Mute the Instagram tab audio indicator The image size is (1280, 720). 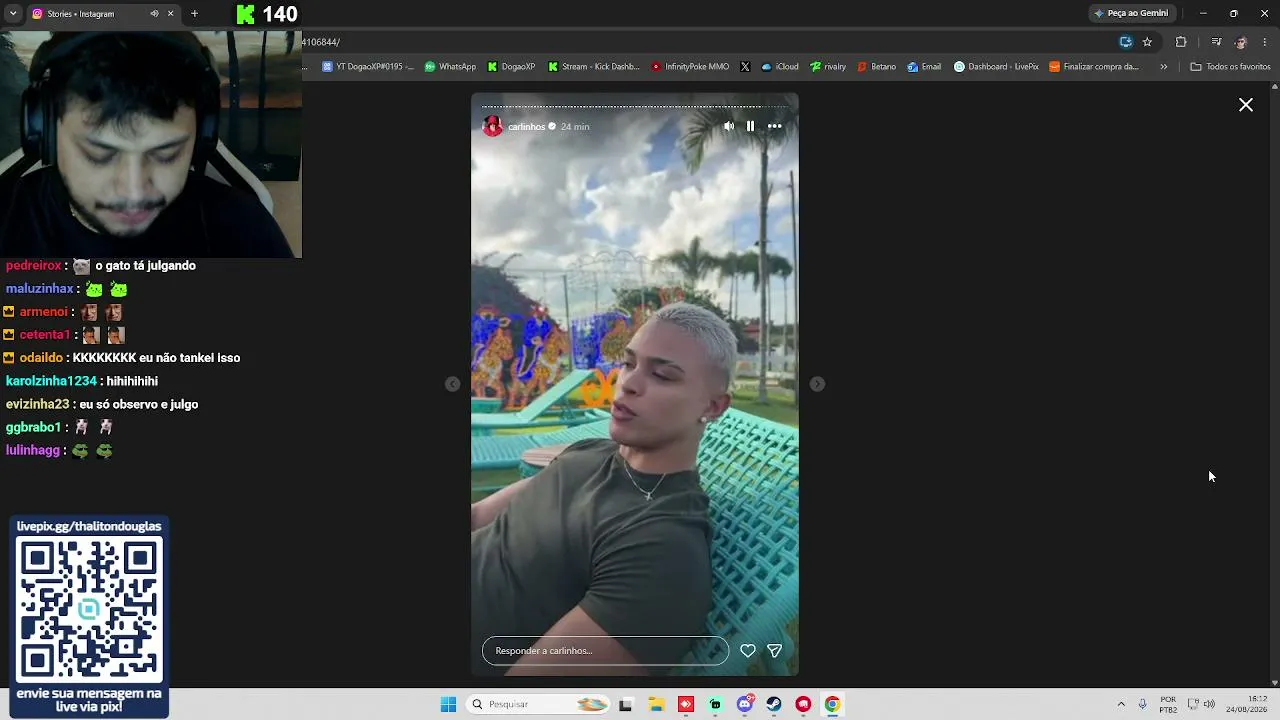(154, 14)
